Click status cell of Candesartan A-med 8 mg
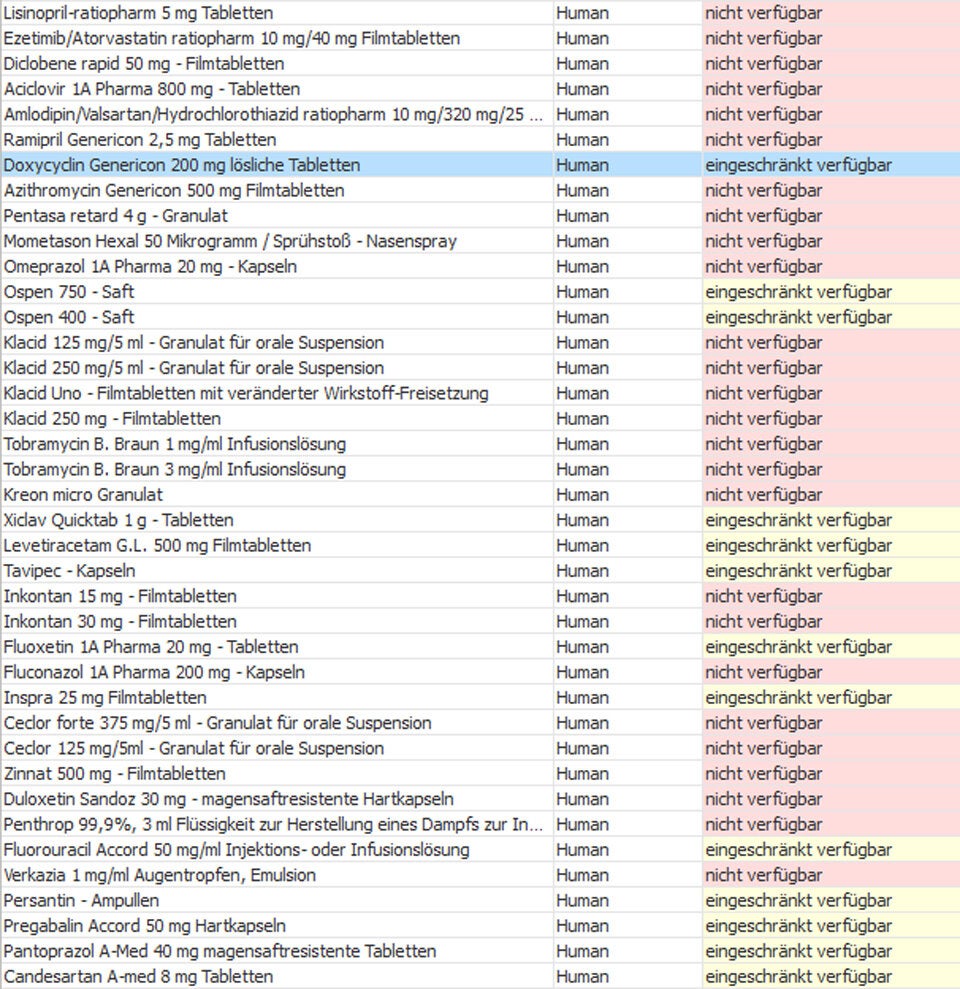 click(x=798, y=976)
